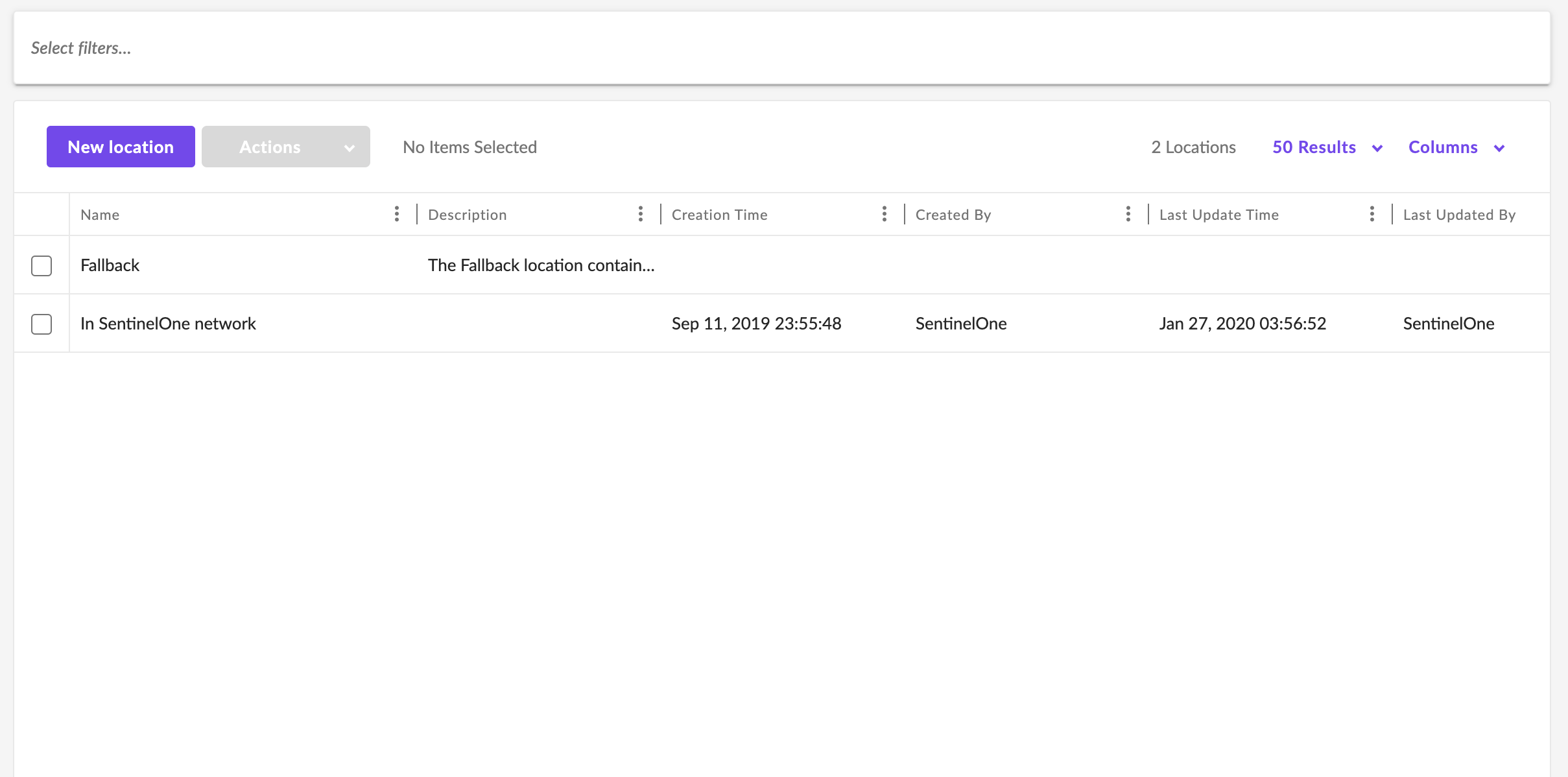
Task: Click the Created By column header
Action: (953, 215)
